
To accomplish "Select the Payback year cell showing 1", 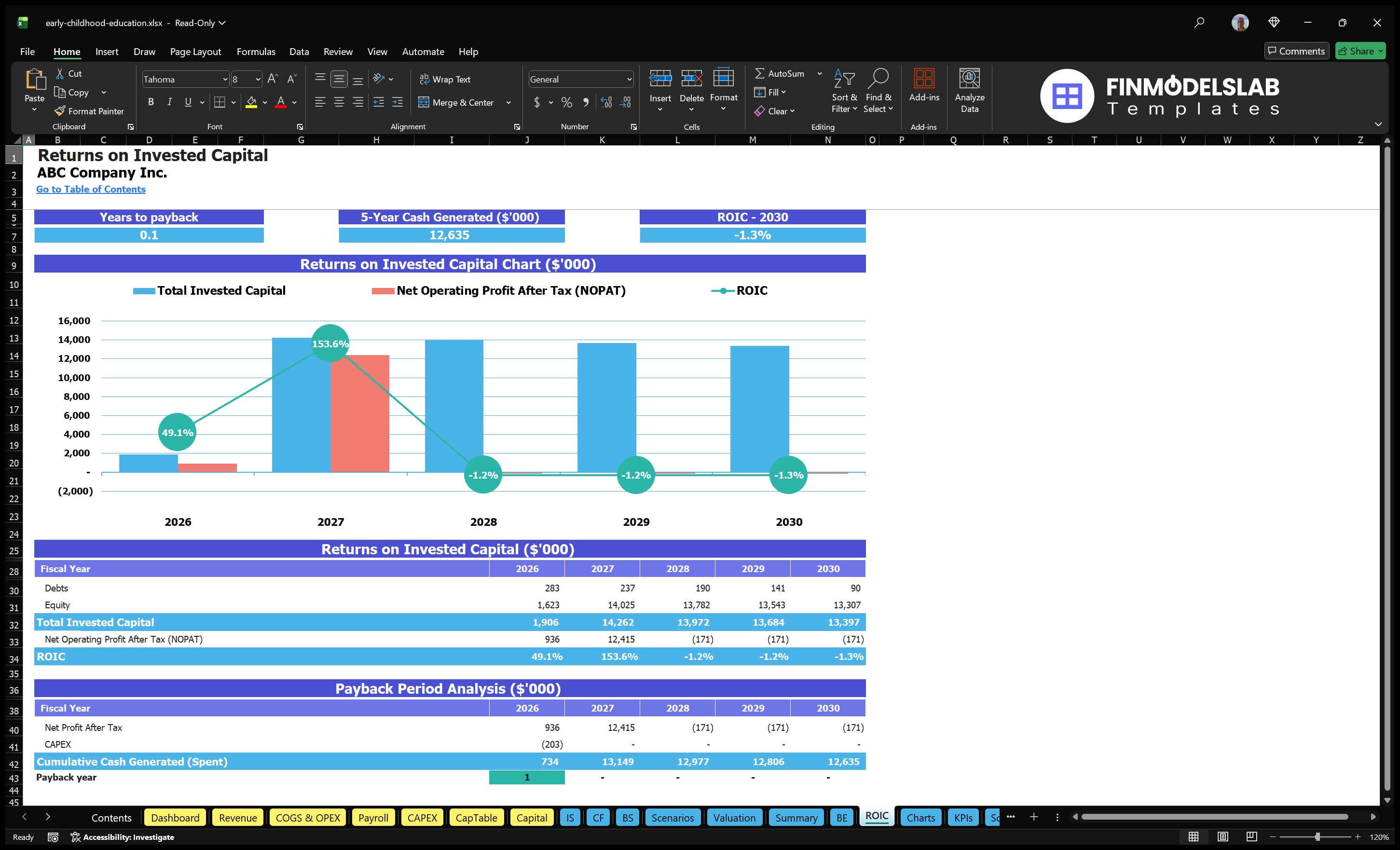I will pyautogui.click(x=526, y=777).
